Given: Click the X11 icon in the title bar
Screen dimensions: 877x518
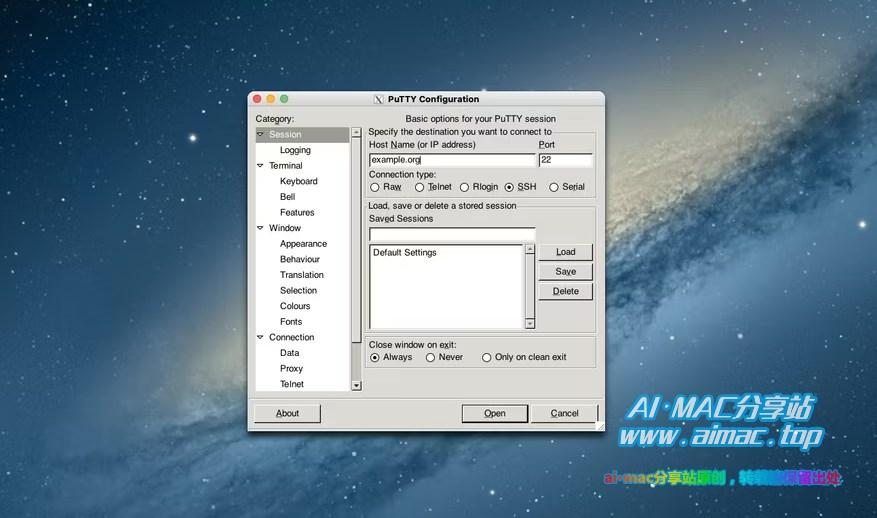Looking at the screenshot, I should (379, 99).
